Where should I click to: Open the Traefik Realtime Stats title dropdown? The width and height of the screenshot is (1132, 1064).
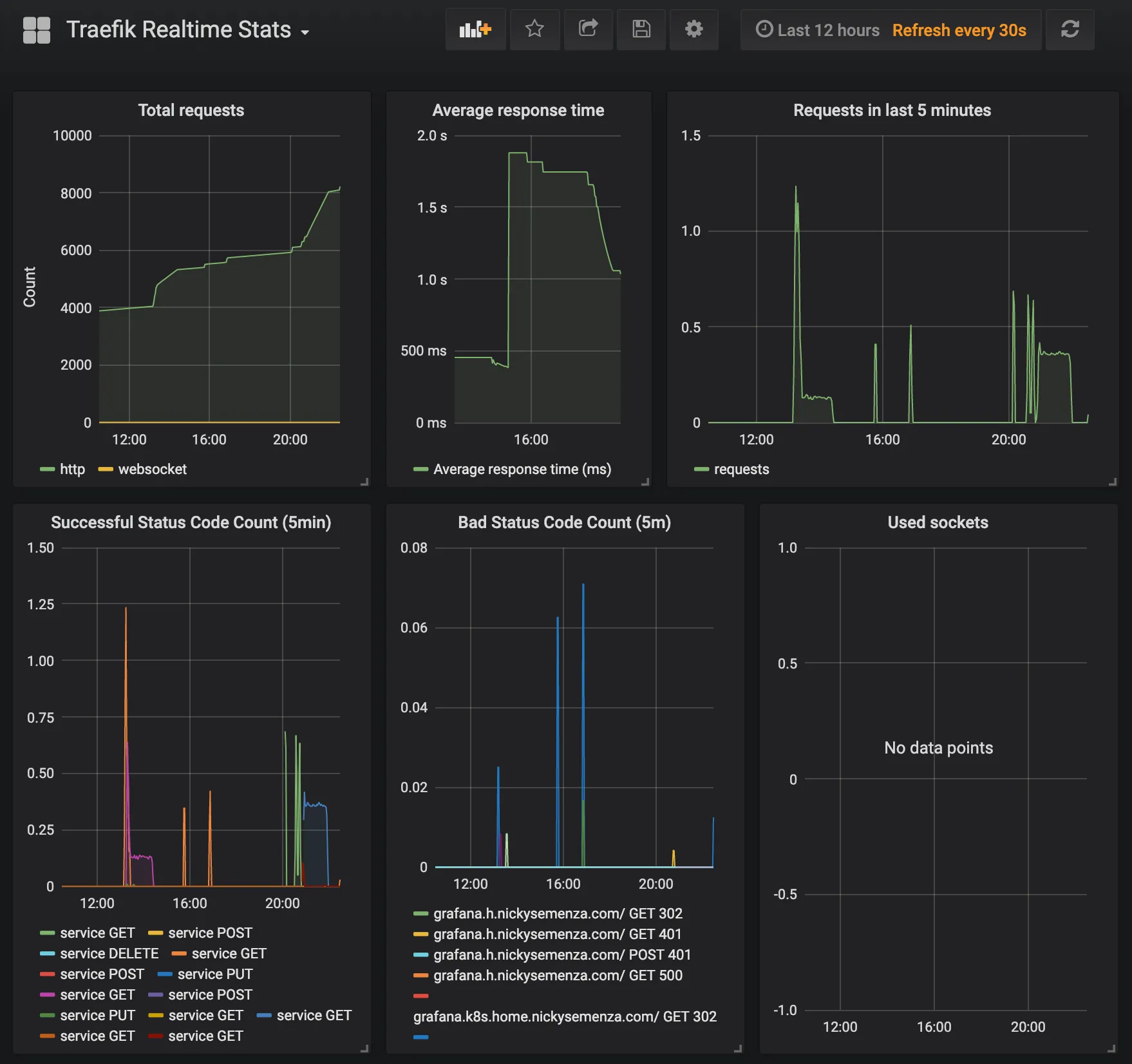187,30
